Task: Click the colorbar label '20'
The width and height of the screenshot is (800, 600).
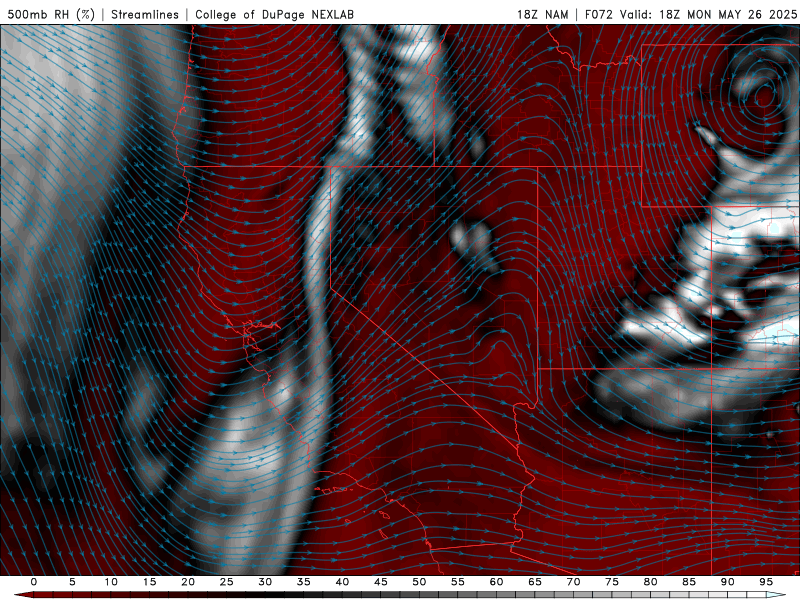Action: click(188, 582)
